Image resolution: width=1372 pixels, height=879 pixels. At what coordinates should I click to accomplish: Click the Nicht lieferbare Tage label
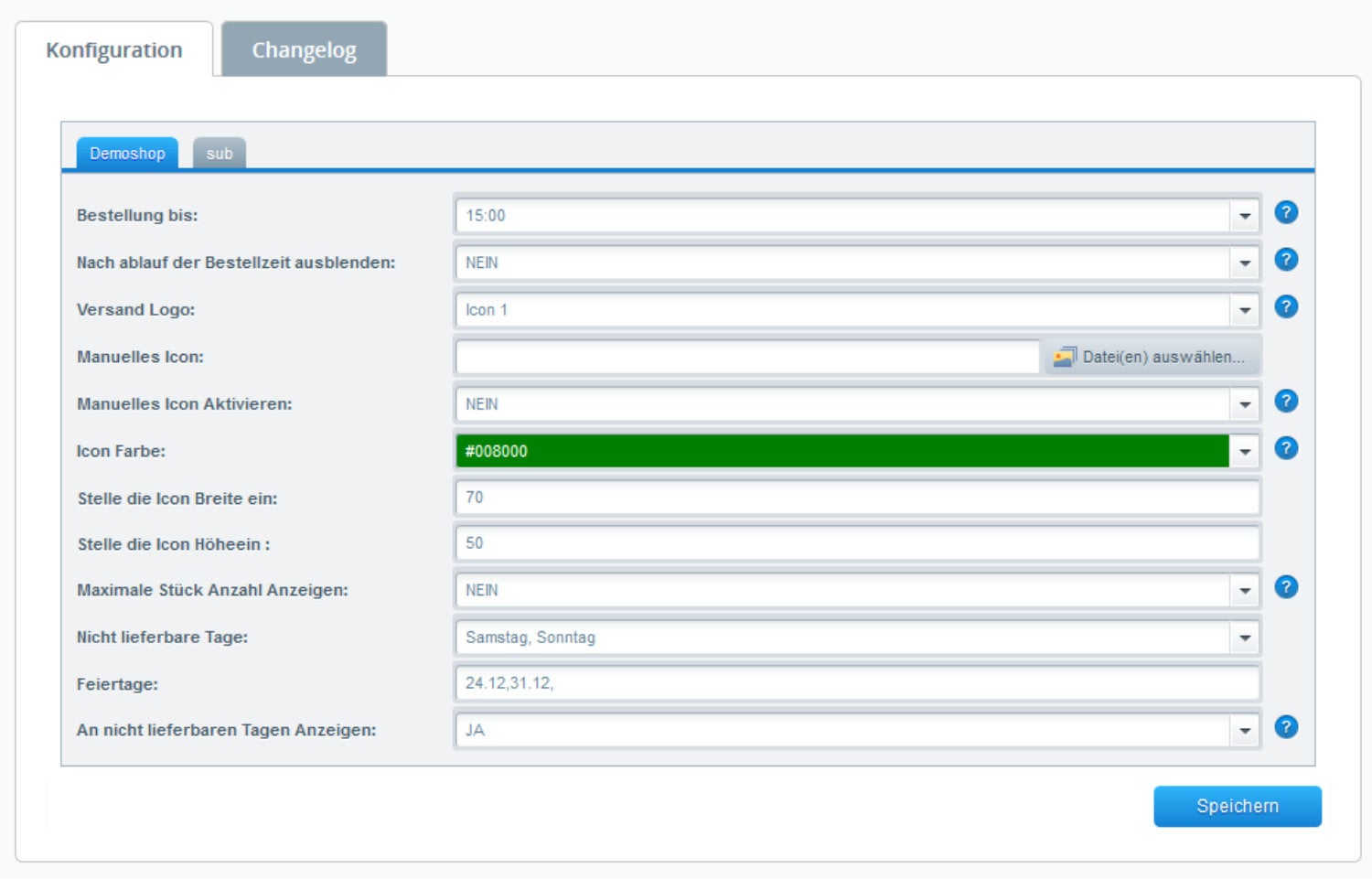162,638
